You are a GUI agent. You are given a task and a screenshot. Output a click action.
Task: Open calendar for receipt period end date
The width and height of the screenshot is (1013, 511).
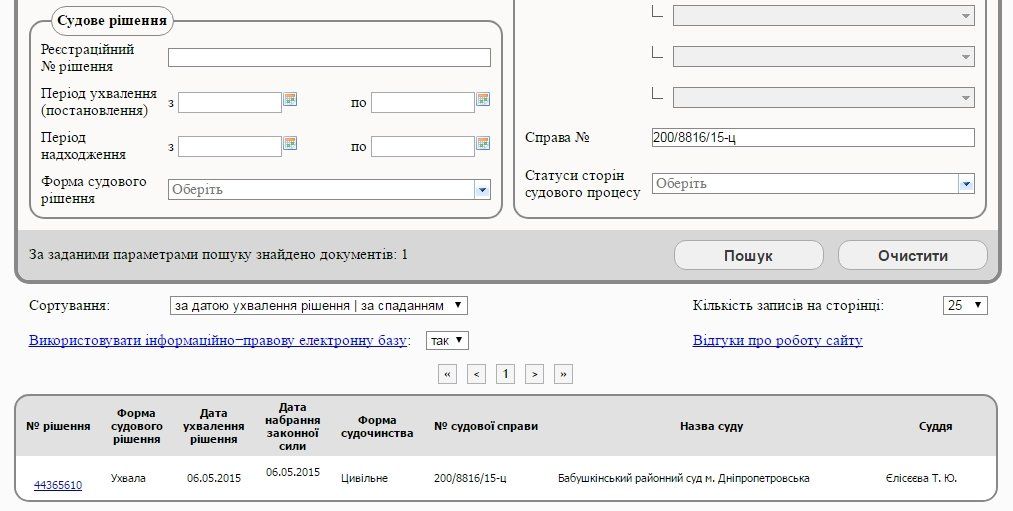483,143
